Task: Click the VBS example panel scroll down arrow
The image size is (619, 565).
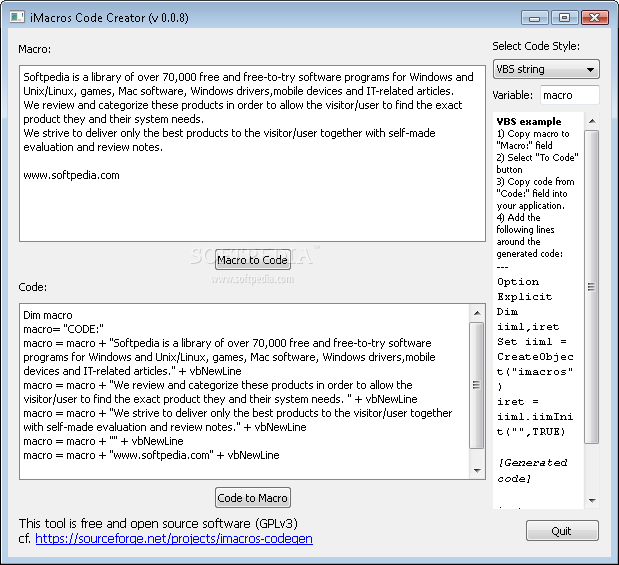Action: click(592, 501)
